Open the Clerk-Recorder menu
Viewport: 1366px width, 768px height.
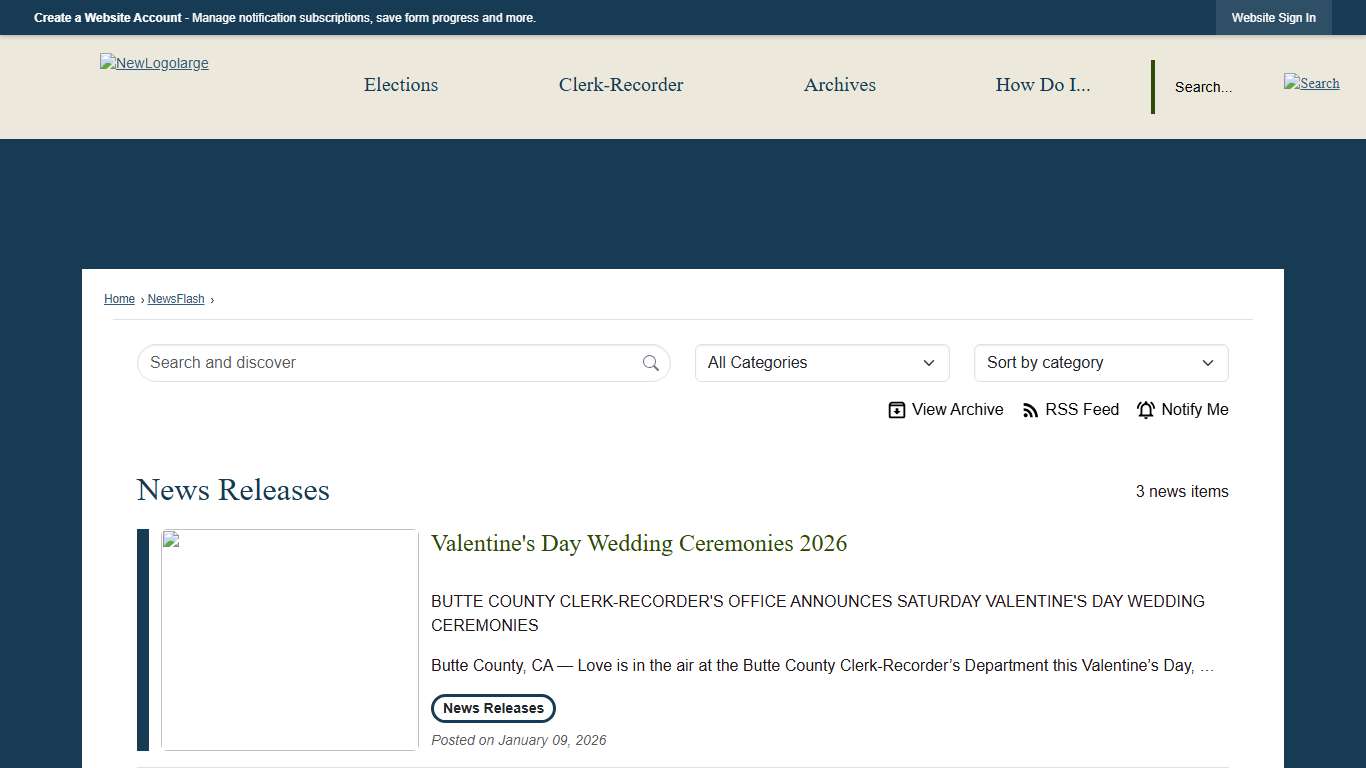(x=621, y=85)
